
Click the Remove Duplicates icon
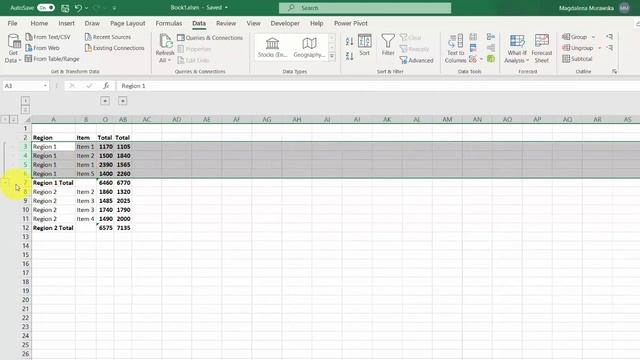[473, 48]
